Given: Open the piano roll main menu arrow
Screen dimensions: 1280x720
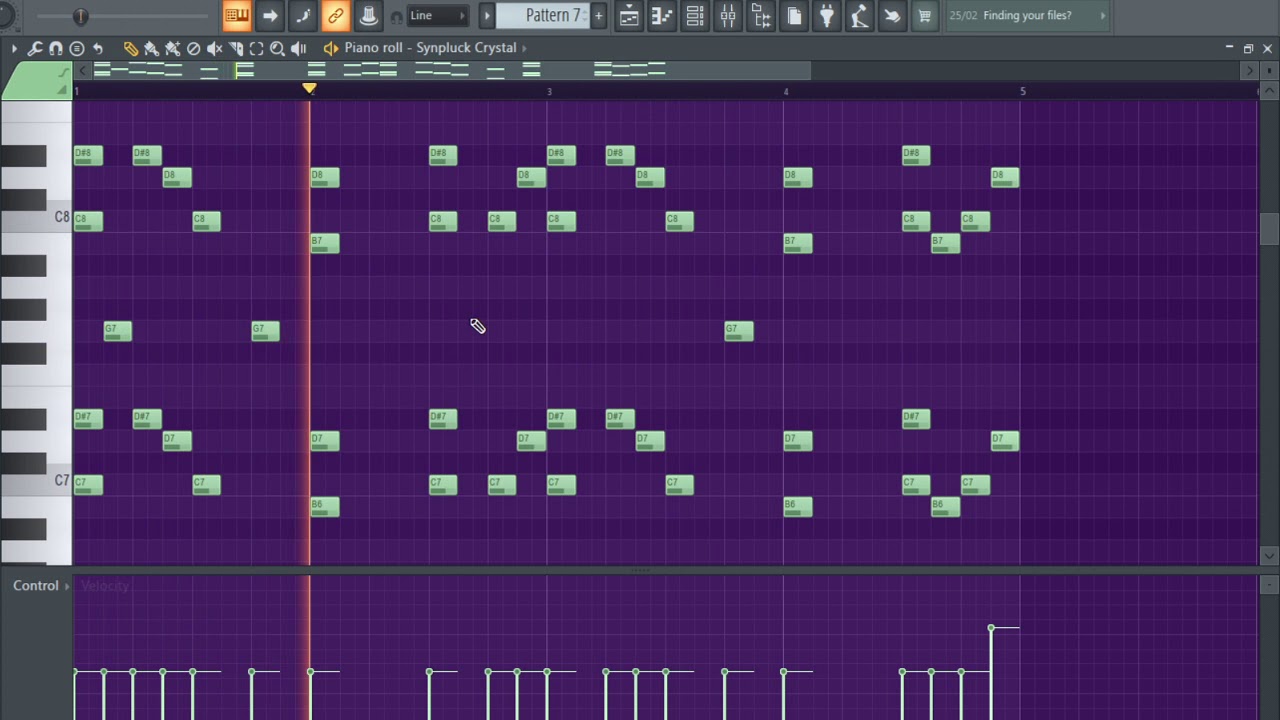Looking at the screenshot, I should [14, 48].
